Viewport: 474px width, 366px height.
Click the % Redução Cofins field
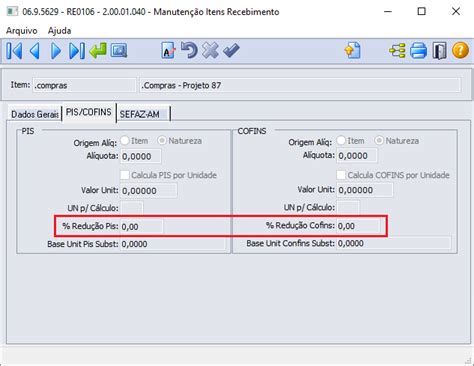[x=358, y=226]
